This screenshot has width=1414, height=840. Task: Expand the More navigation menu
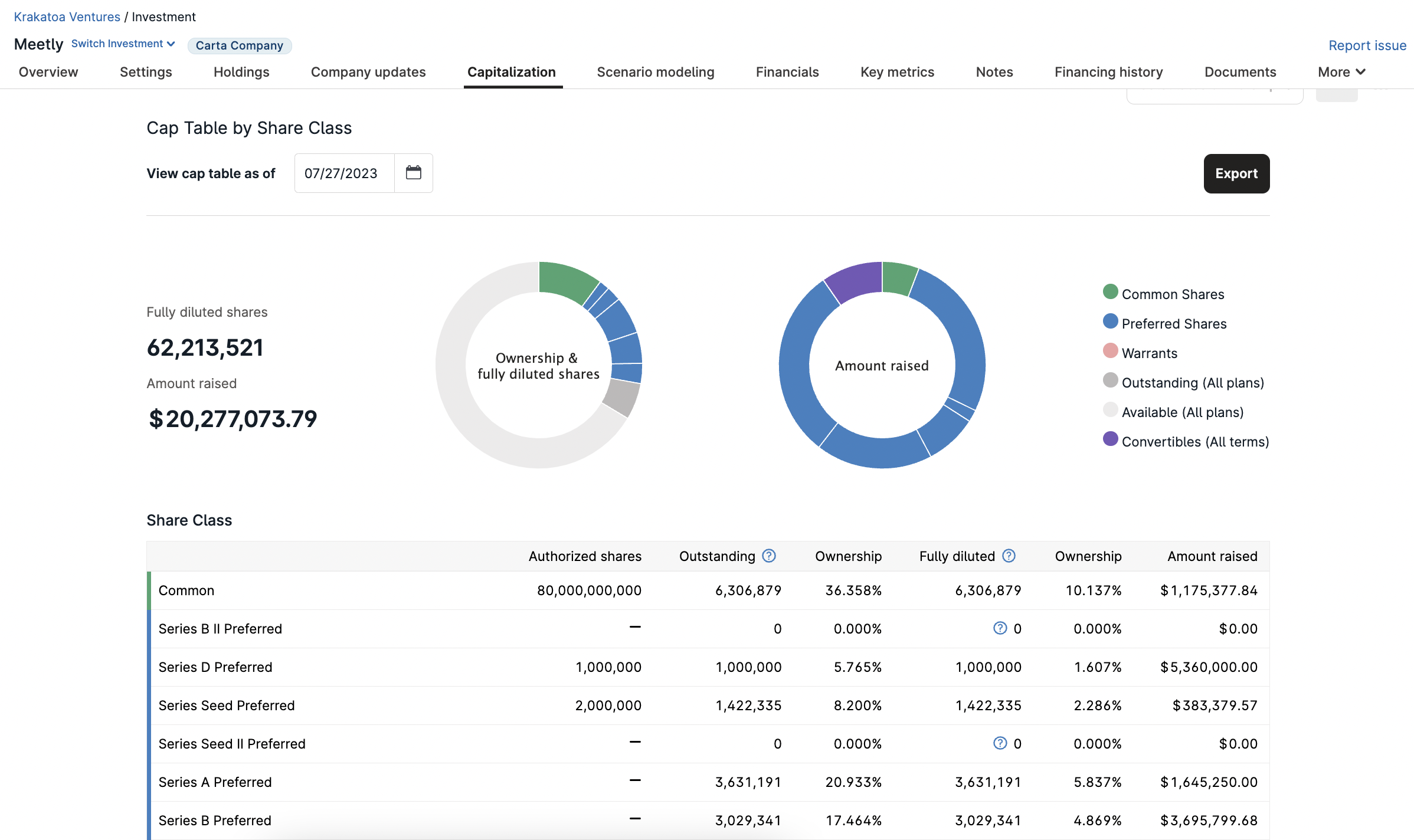click(1341, 72)
